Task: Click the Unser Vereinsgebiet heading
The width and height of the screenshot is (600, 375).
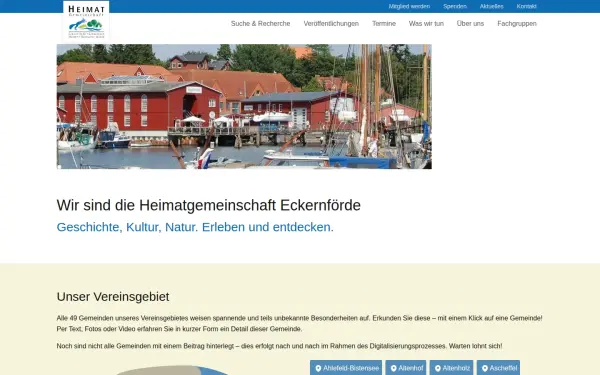Action: tap(113, 297)
